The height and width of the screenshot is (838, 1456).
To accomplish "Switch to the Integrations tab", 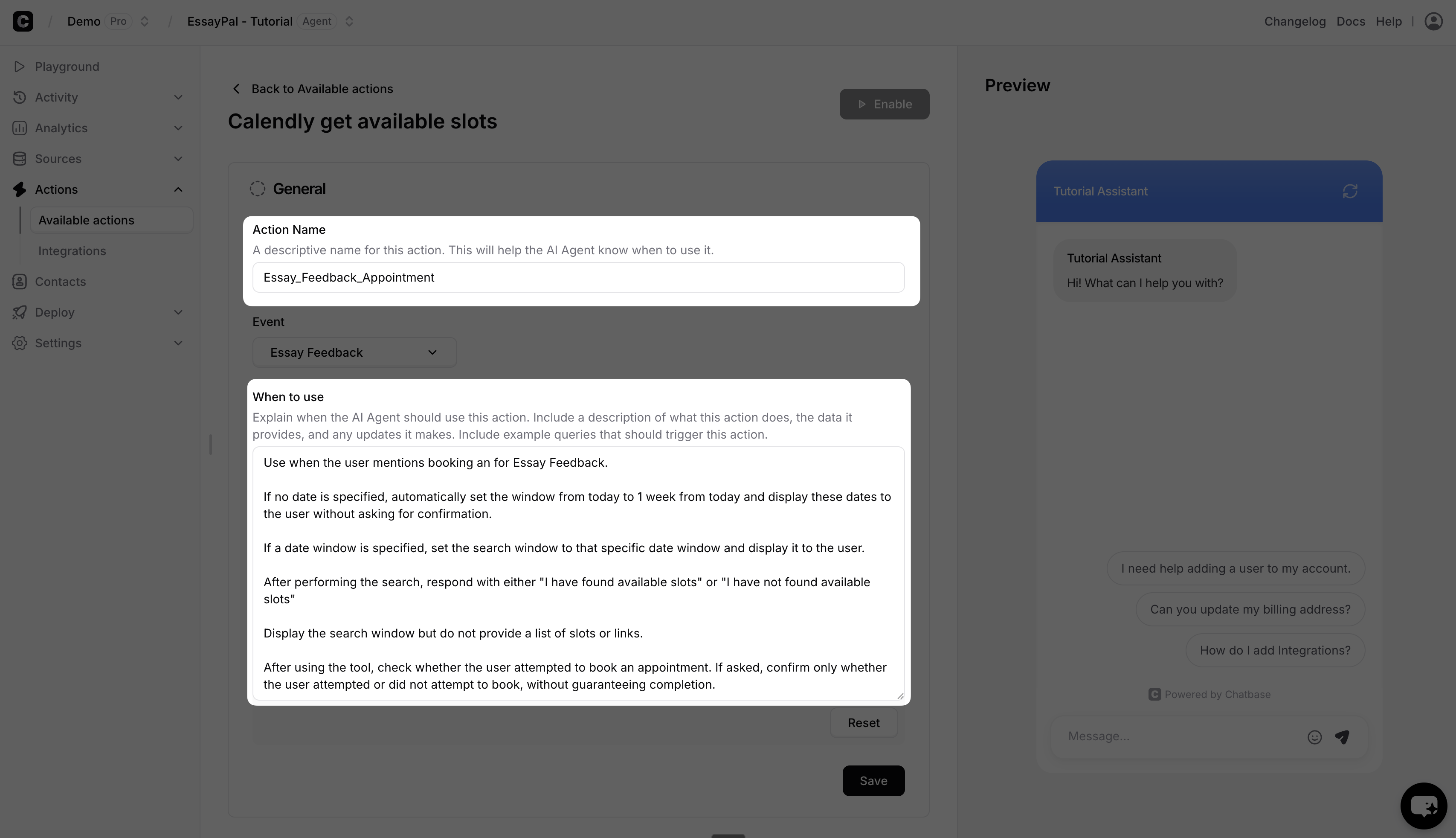I will [x=72, y=250].
